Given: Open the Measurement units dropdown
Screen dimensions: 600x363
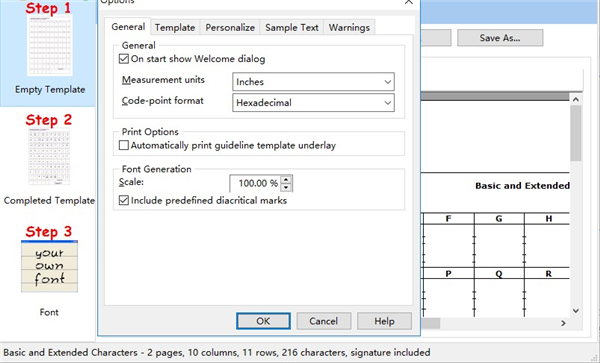Looking at the screenshot, I should pos(313,82).
